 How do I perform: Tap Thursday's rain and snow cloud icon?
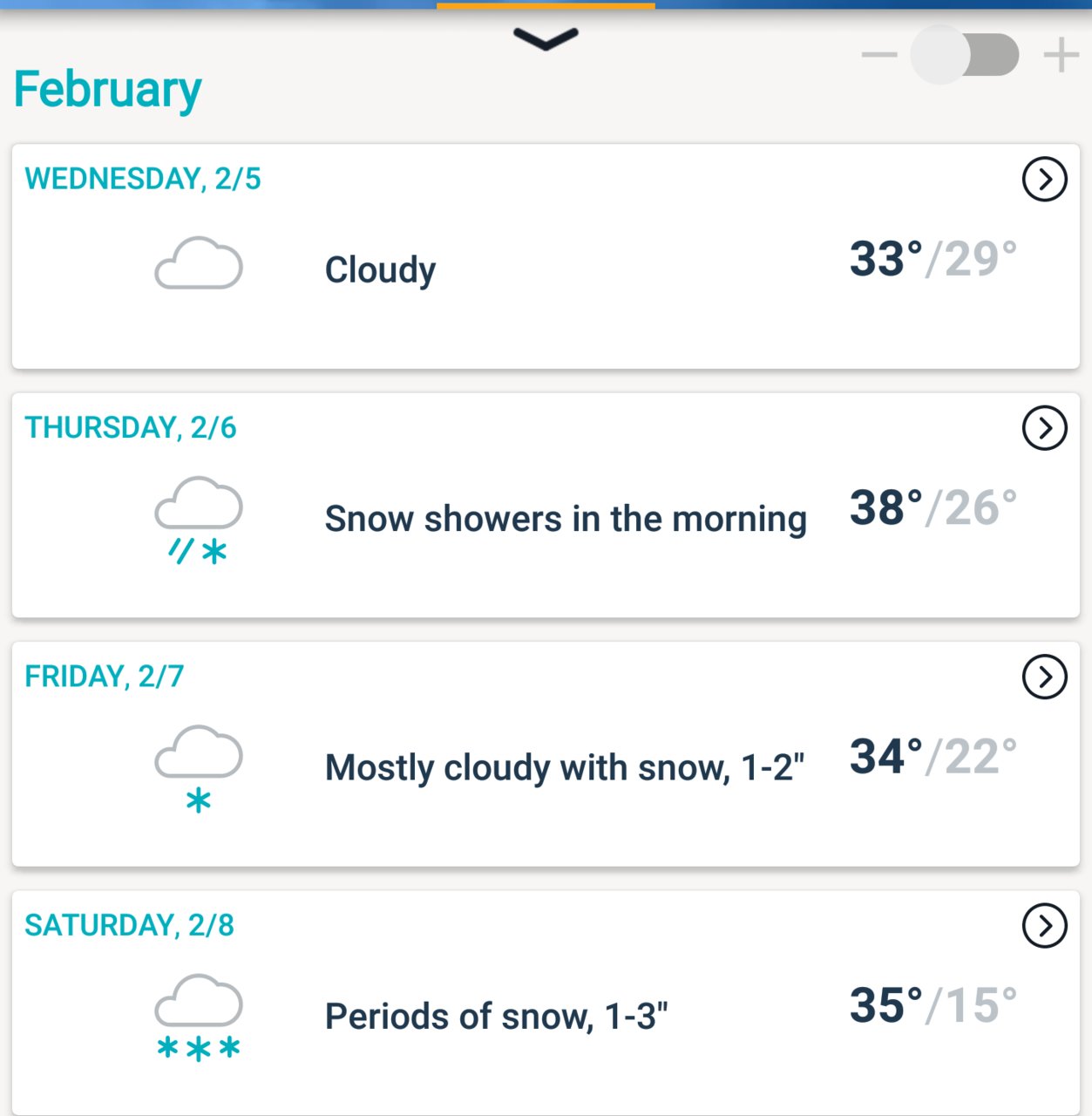point(199,520)
